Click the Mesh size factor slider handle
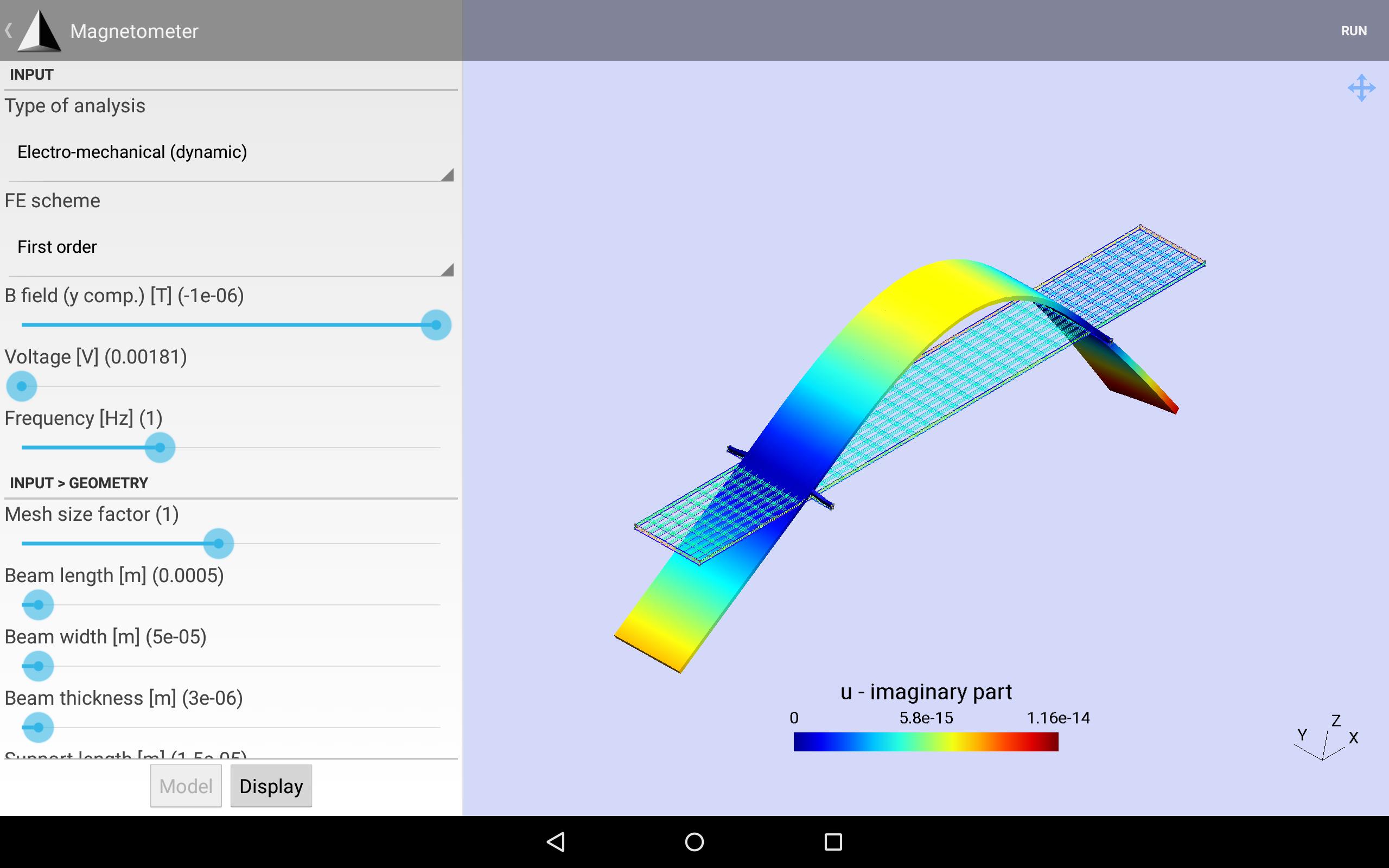 pos(218,544)
